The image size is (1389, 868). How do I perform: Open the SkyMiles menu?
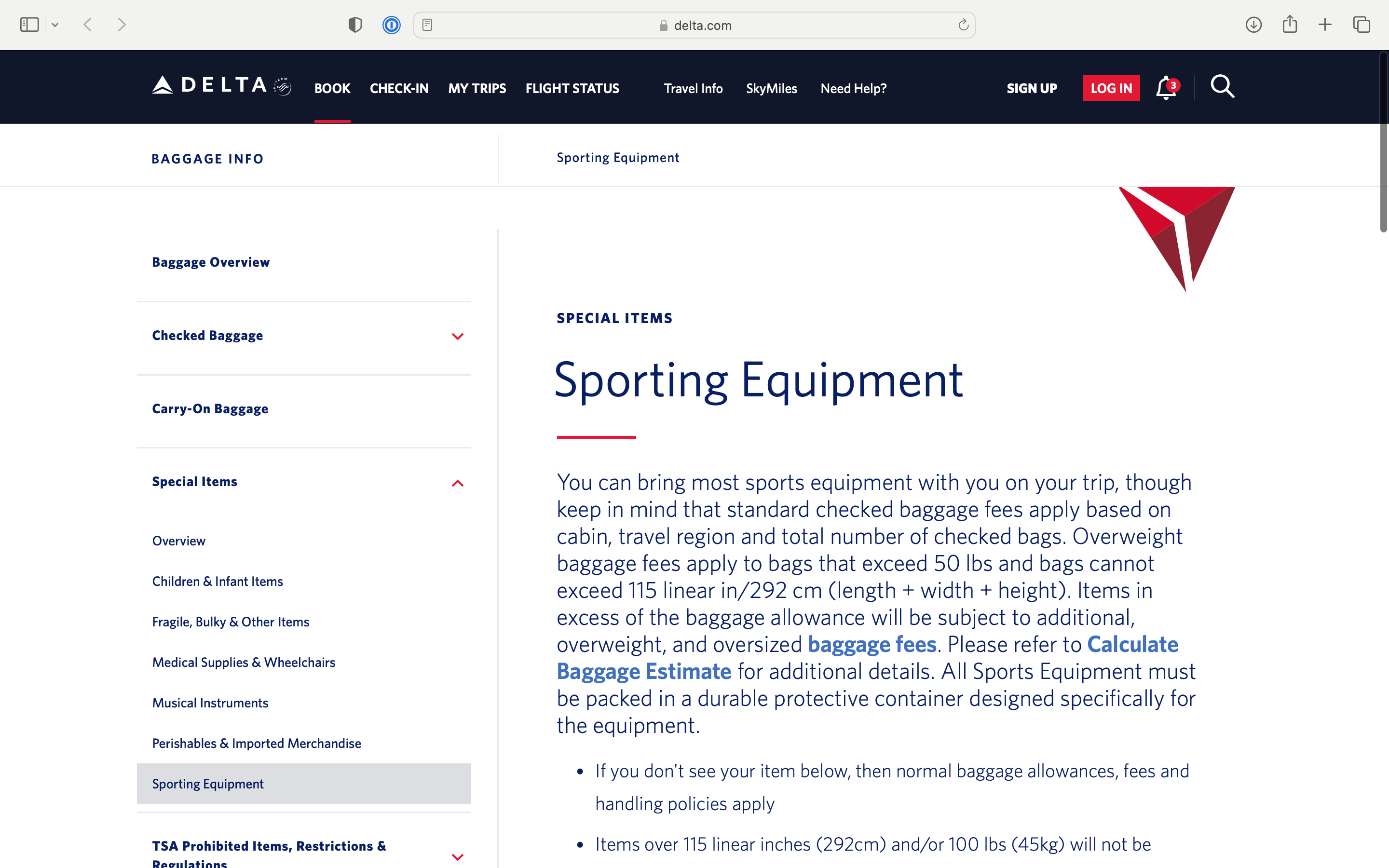click(x=771, y=88)
